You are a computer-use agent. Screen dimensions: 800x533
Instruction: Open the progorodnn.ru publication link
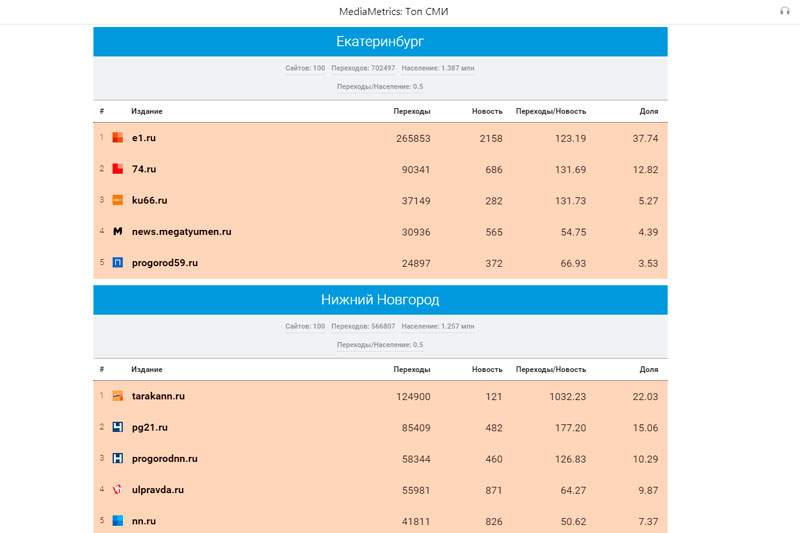coord(164,459)
